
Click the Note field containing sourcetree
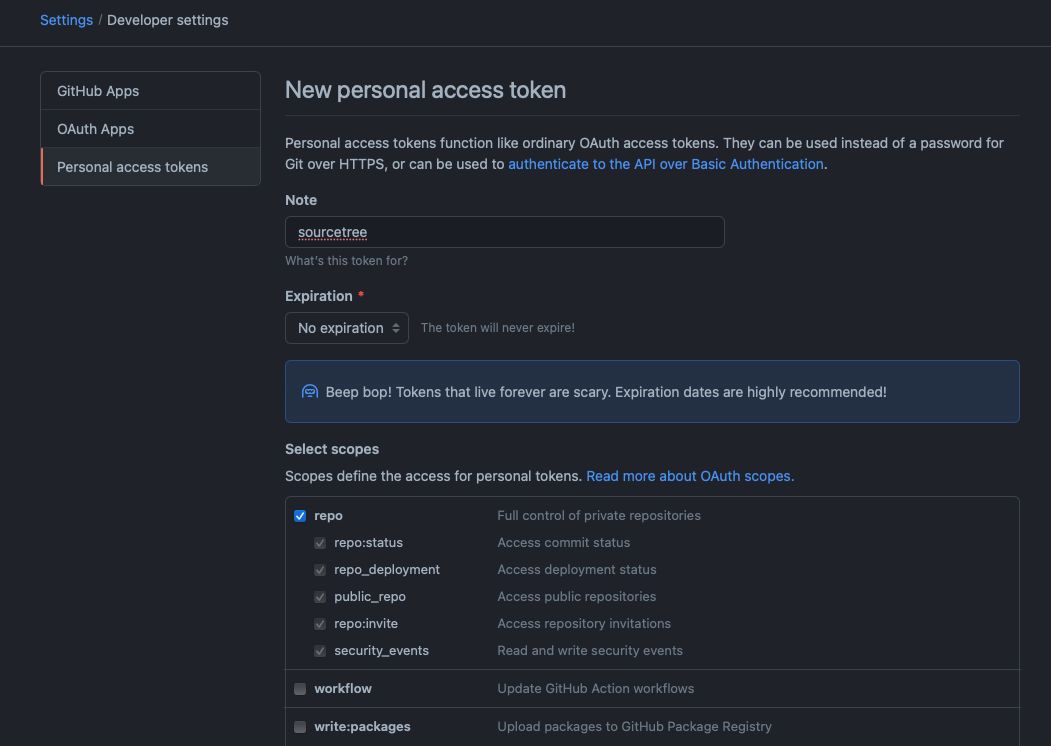pos(505,232)
